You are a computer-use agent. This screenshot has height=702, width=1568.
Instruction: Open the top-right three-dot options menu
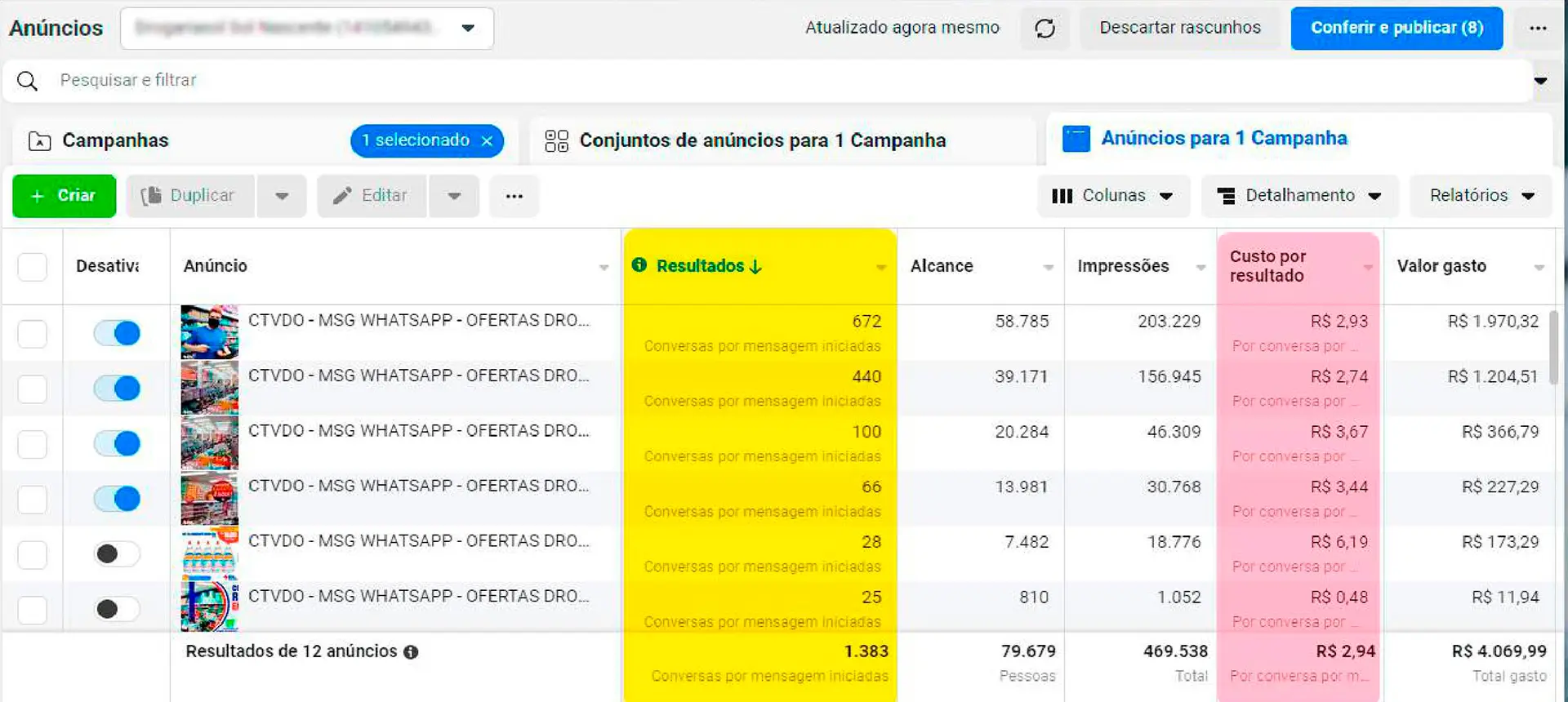[x=1538, y=29]
